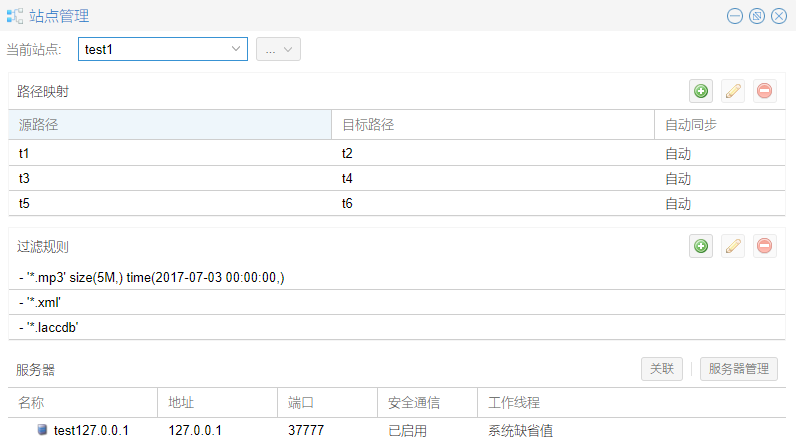Viewport: 796px width, 447px height.
Task: Click the server icon beside test127.0.0.1
Action: coord(42,430)
